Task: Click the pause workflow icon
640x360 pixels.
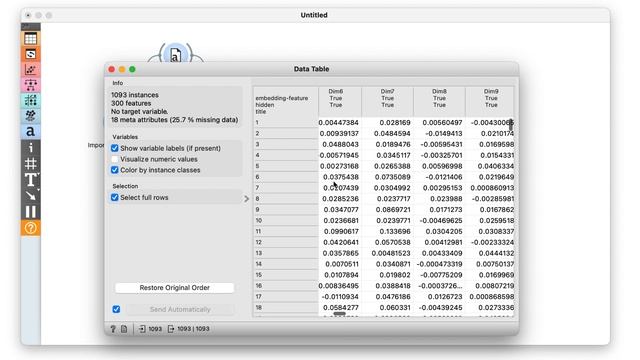Action: [31, 212]
